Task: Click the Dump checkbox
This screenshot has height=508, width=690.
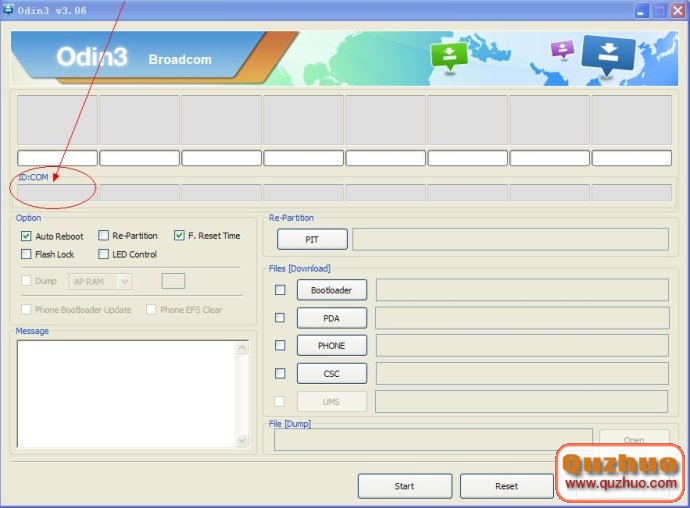Action: click(26, 280)
